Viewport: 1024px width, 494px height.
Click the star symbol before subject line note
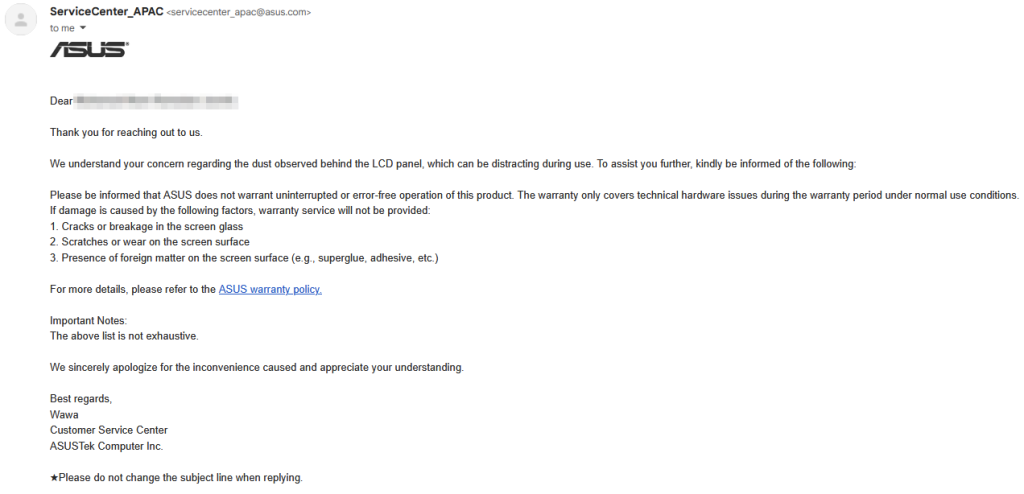click(x=54, y=477)
